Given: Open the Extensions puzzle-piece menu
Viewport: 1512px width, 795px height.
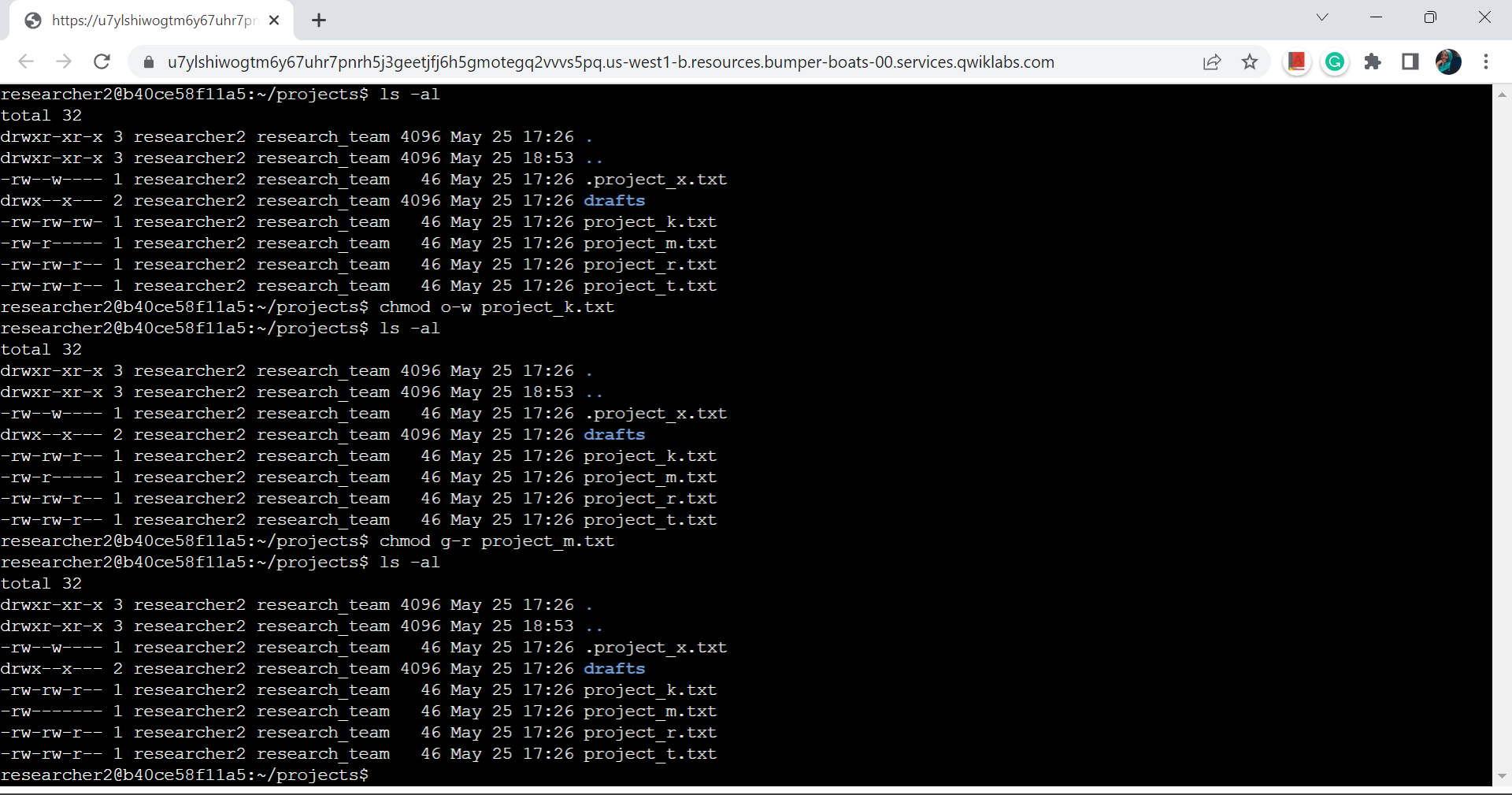Looking at the screenshot, I should (1373, 62).
